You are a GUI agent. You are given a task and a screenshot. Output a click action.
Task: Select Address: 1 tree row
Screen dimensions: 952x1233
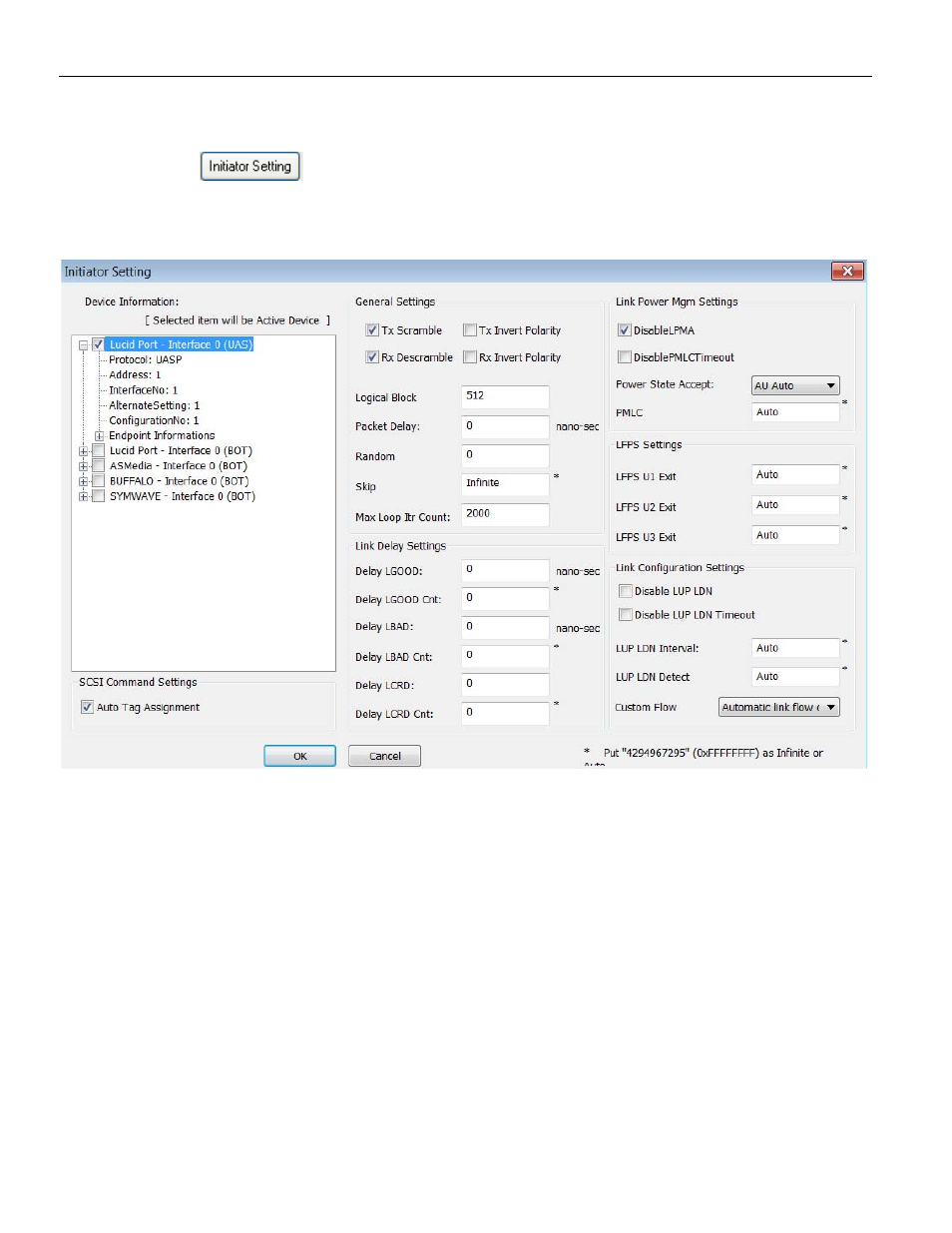(x=135, y=375)
